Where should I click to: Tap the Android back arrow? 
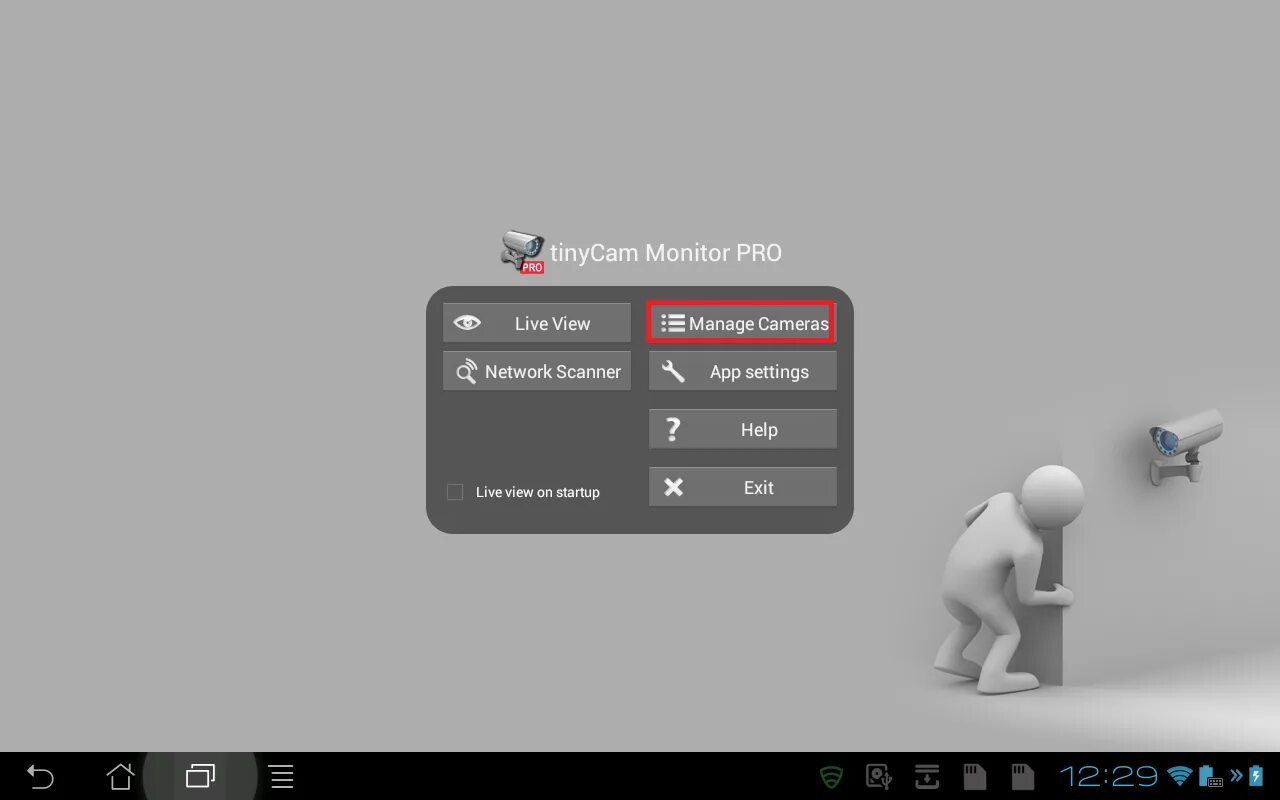pyautogui.click(x=40, y=776)
